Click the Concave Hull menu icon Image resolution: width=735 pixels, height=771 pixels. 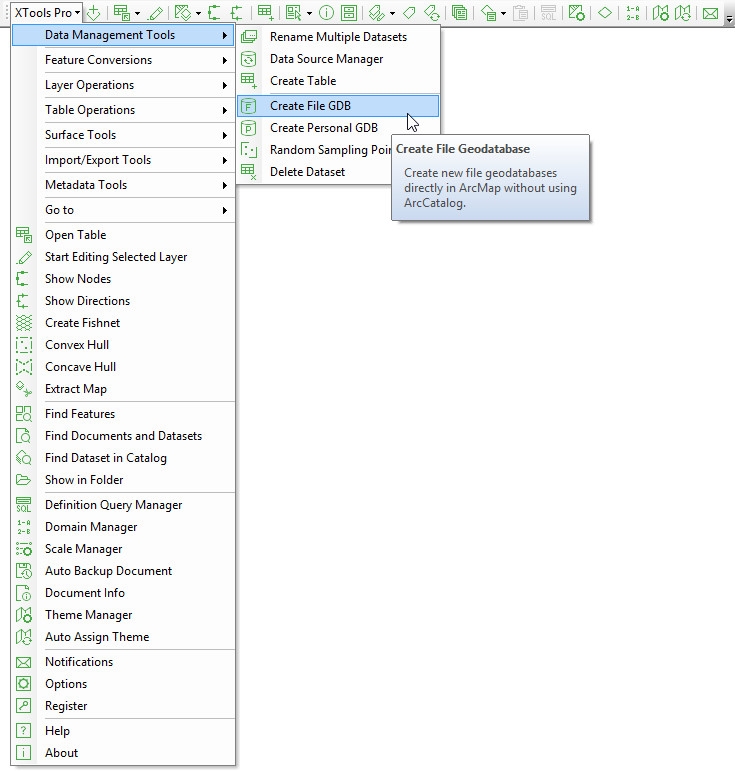click(24, 367)
